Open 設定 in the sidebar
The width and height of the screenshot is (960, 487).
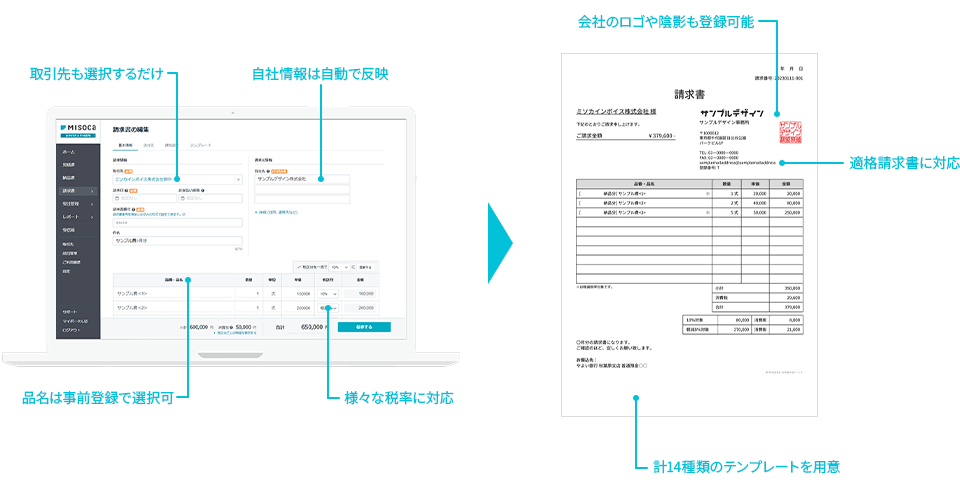point(66,270)
